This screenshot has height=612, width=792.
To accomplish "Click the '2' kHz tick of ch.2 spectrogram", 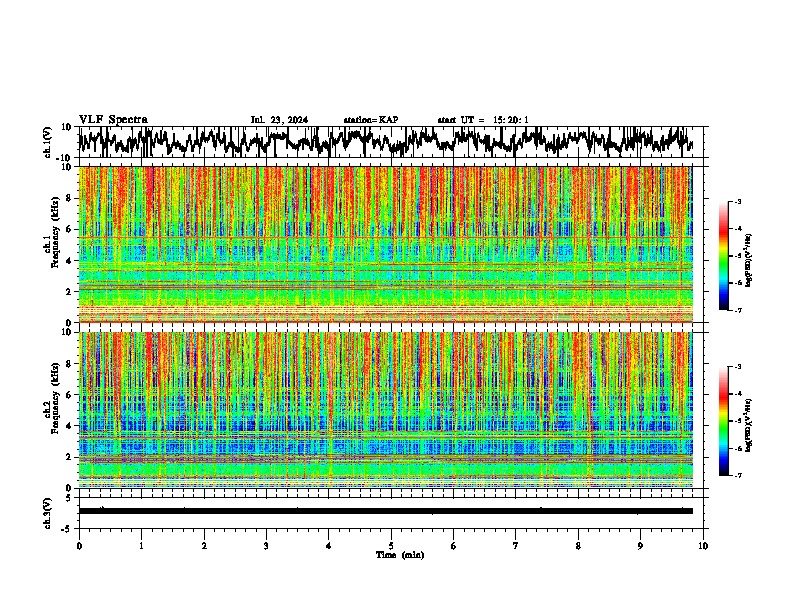I will (x=69, y=457).
